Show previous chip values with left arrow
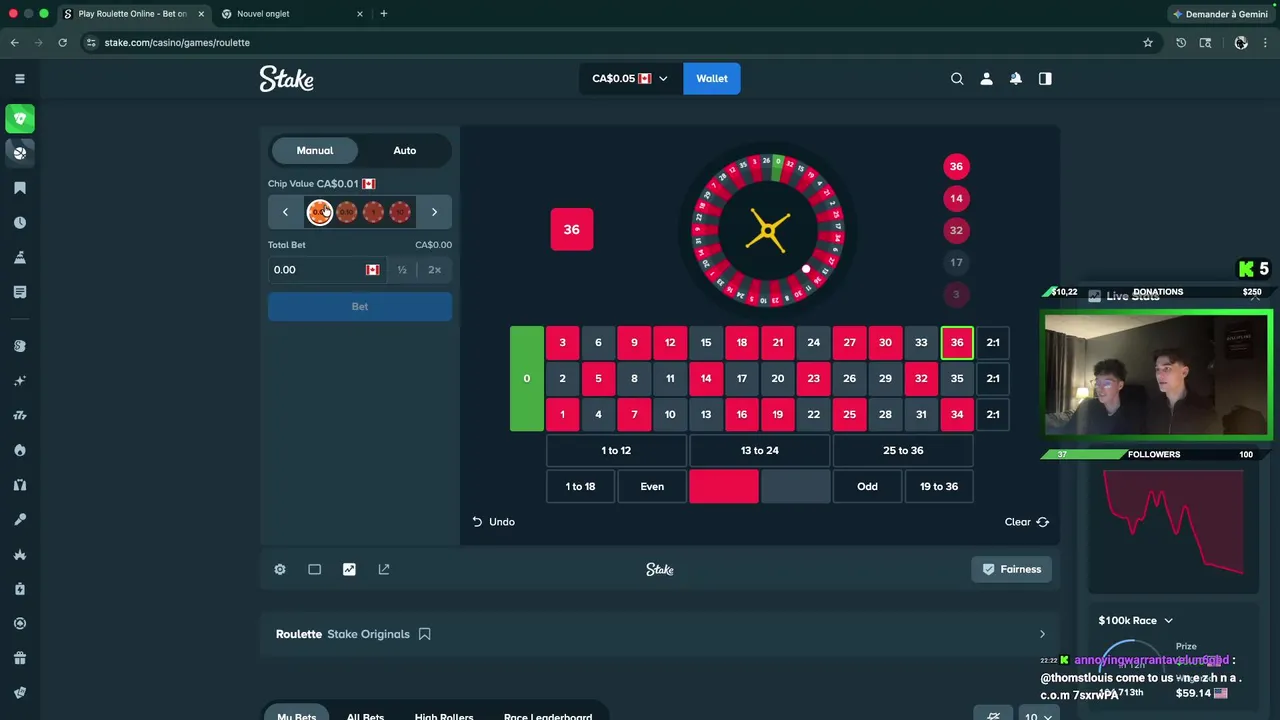Viewport: 1280px width, 720px height. (x=285, y=212)
